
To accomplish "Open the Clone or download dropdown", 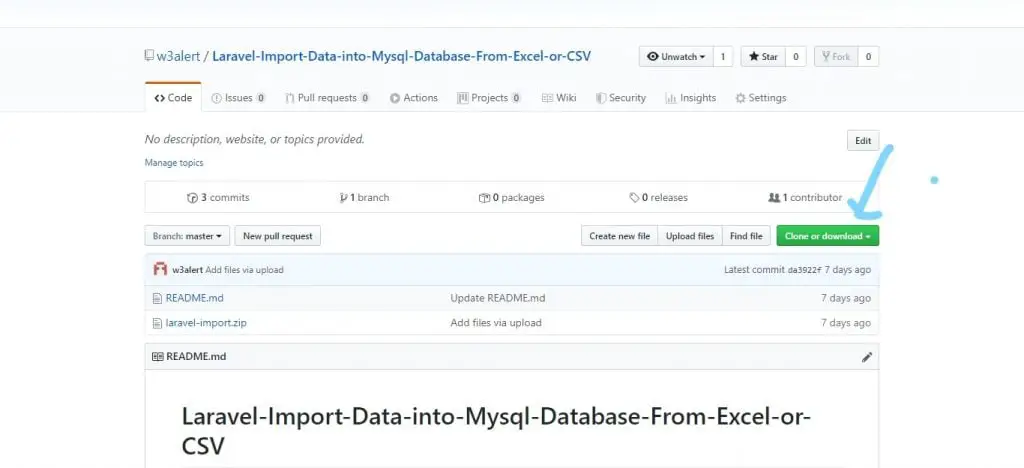I will point(827,236).
